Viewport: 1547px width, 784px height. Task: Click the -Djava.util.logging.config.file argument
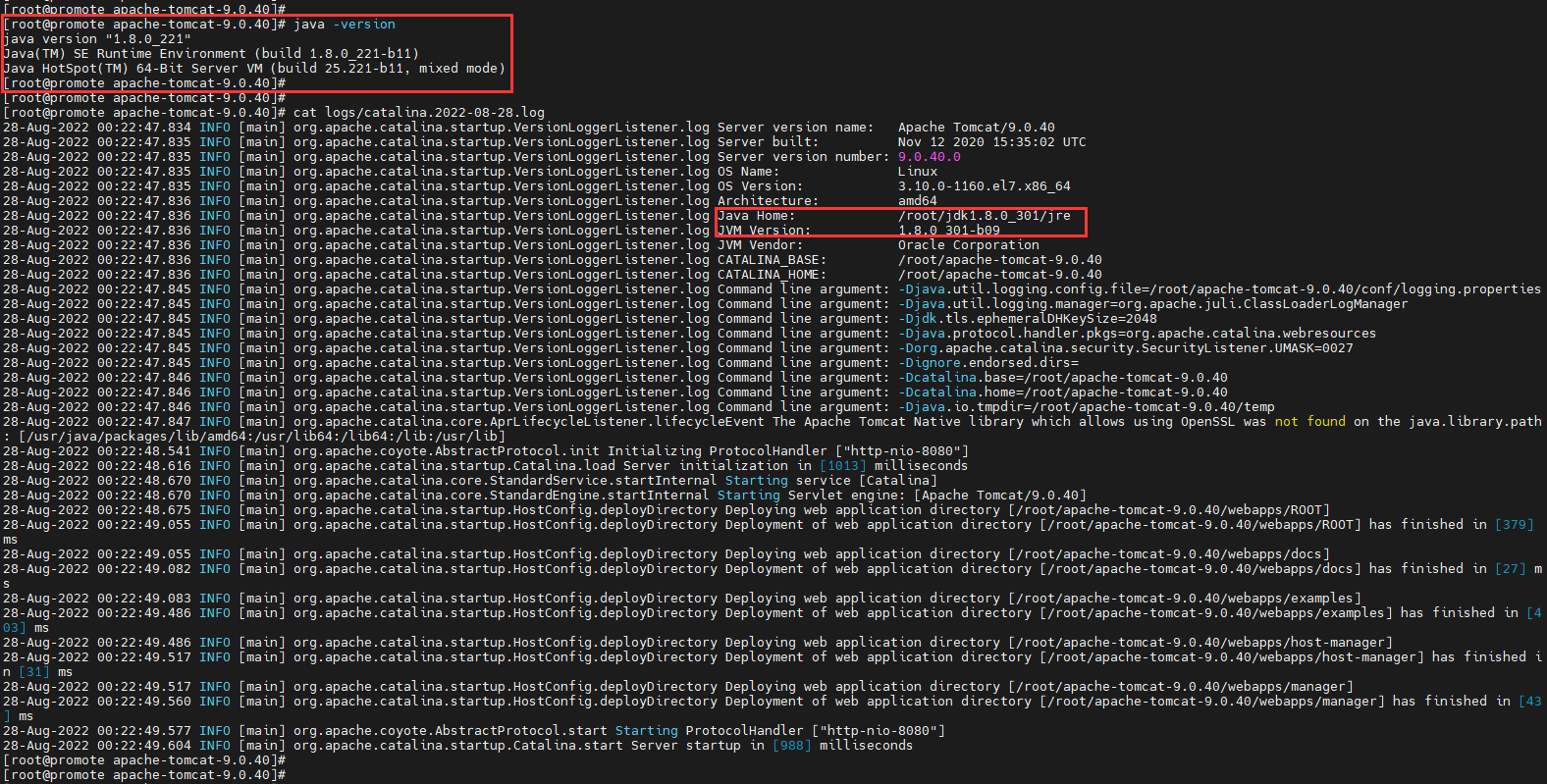click(1220, 289)
